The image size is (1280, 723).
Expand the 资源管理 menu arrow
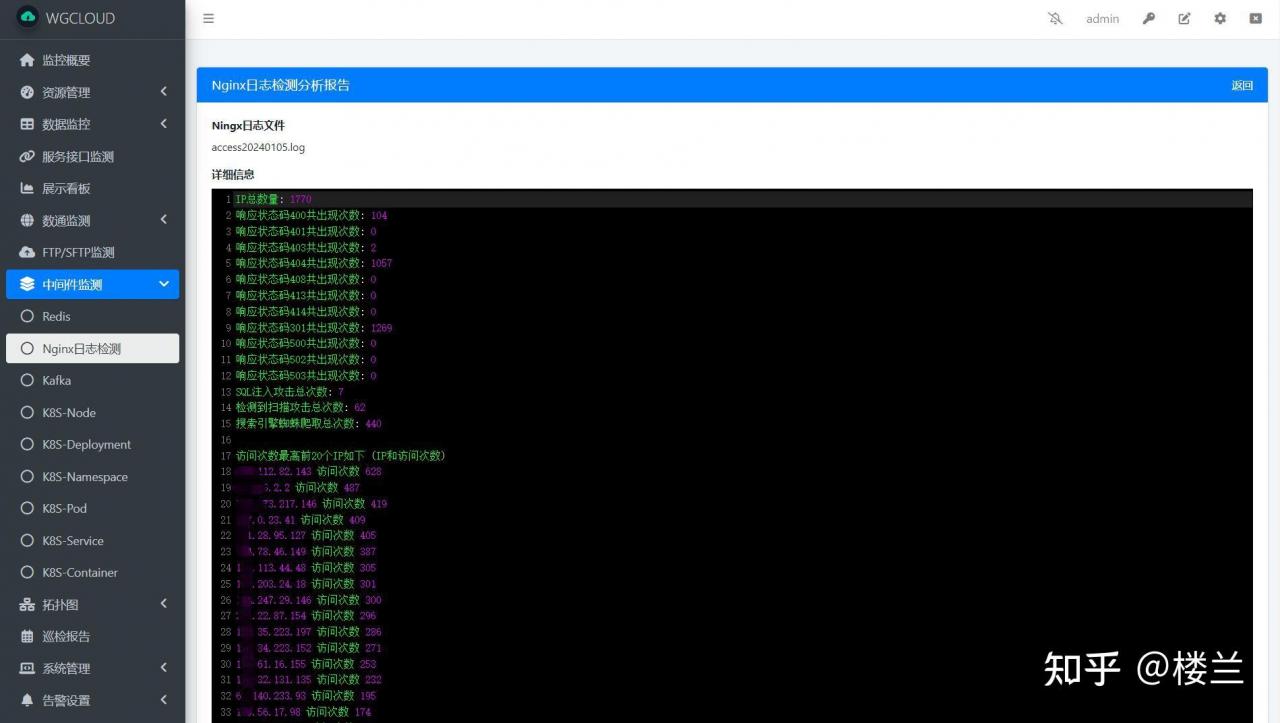(x=164, y=92)
